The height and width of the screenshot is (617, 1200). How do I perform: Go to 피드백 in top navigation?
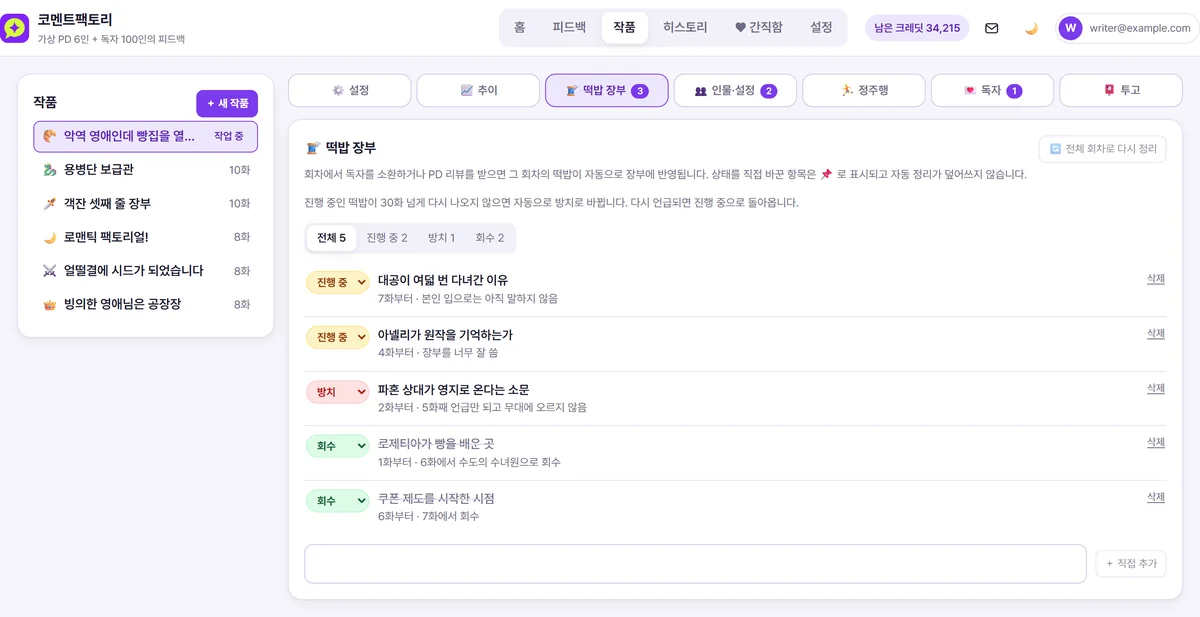coord(569,28)
